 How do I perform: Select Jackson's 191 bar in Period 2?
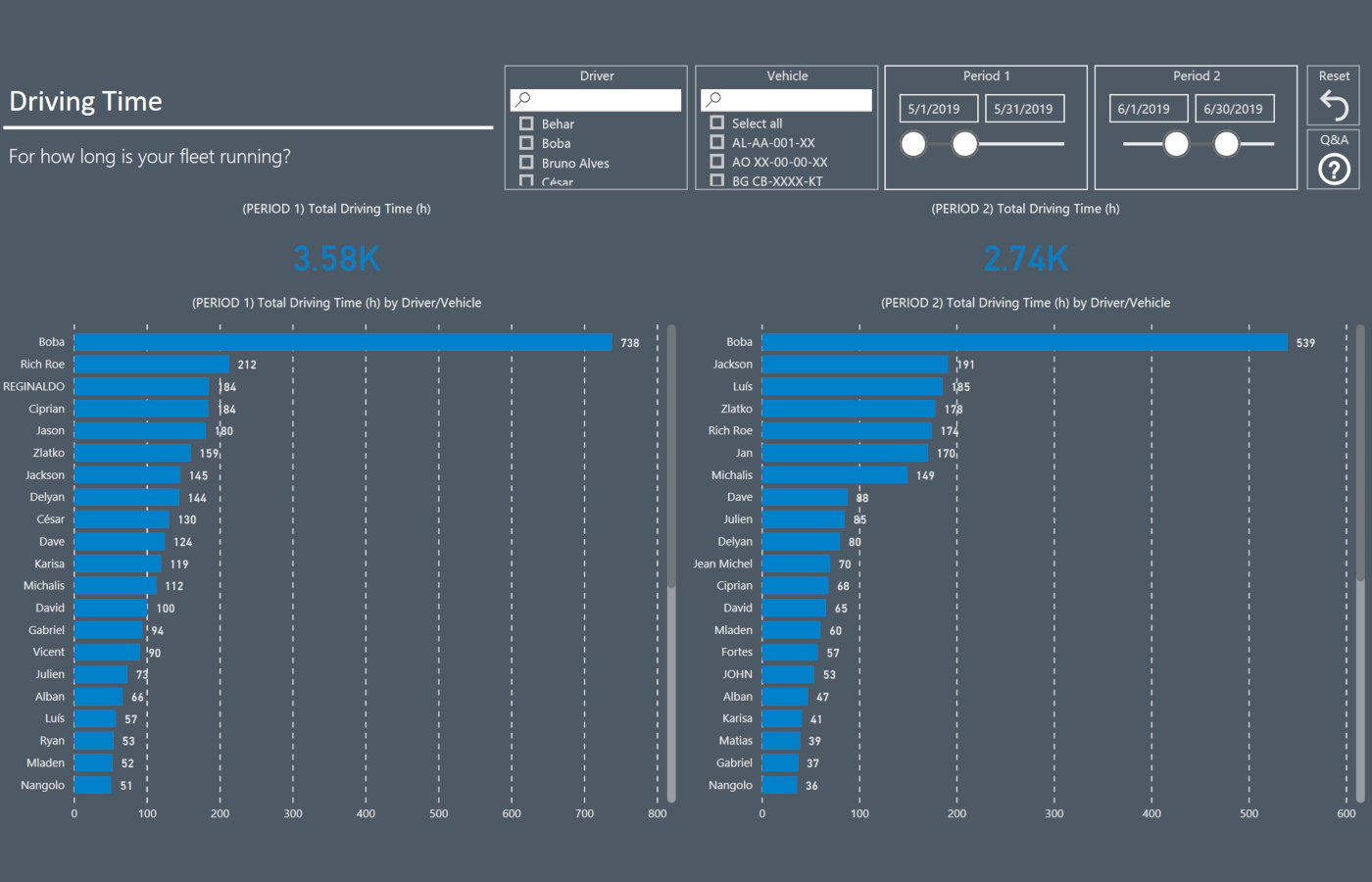point(855,365)
